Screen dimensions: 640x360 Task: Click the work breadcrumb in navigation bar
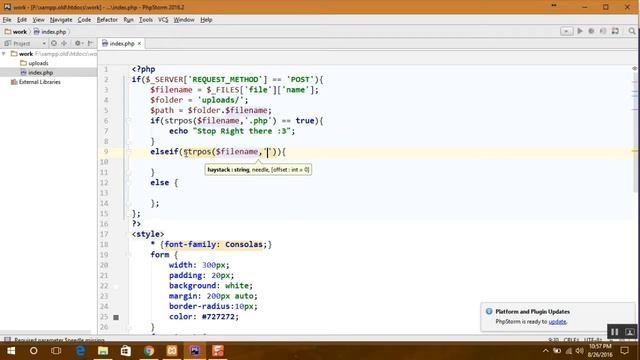pyautogui.click(x=16, y=31)
